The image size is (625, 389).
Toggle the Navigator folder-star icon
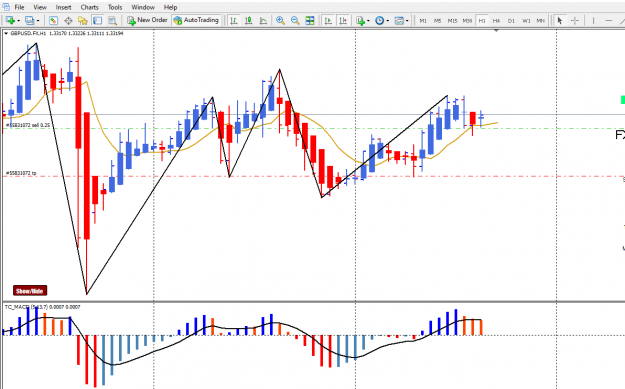coord(83,20)
